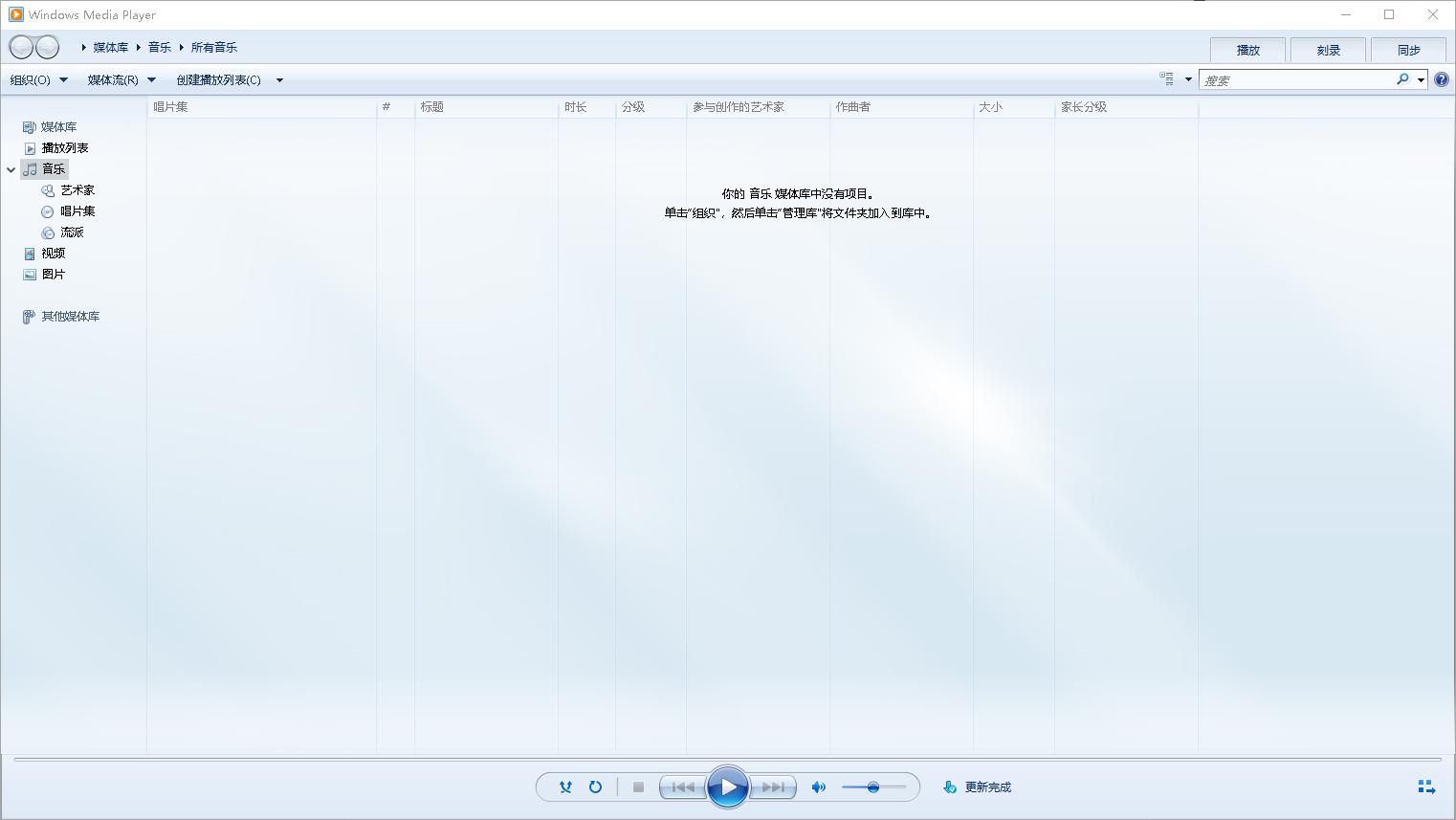Open the 同步 tab
The image size is (1456, 820).
[1408, 50]
